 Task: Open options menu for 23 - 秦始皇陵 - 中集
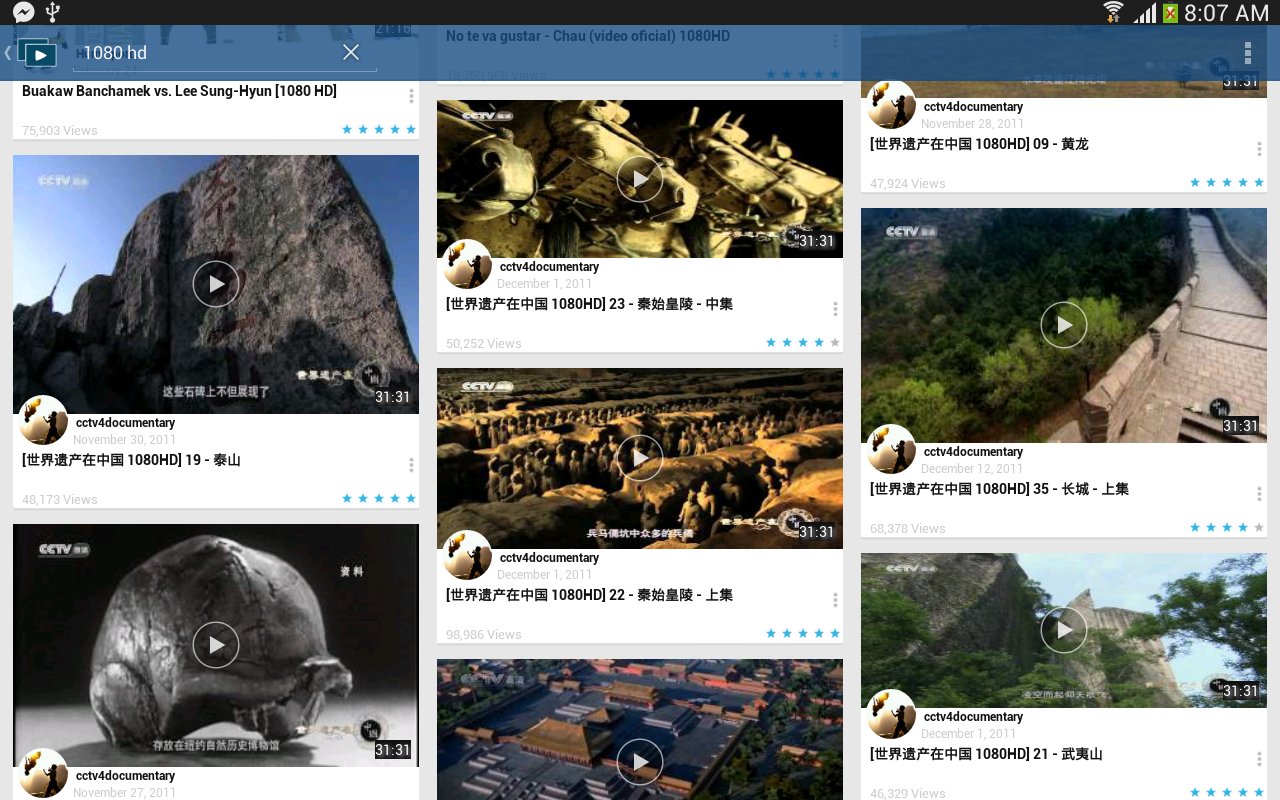click(x=835, y=309)
